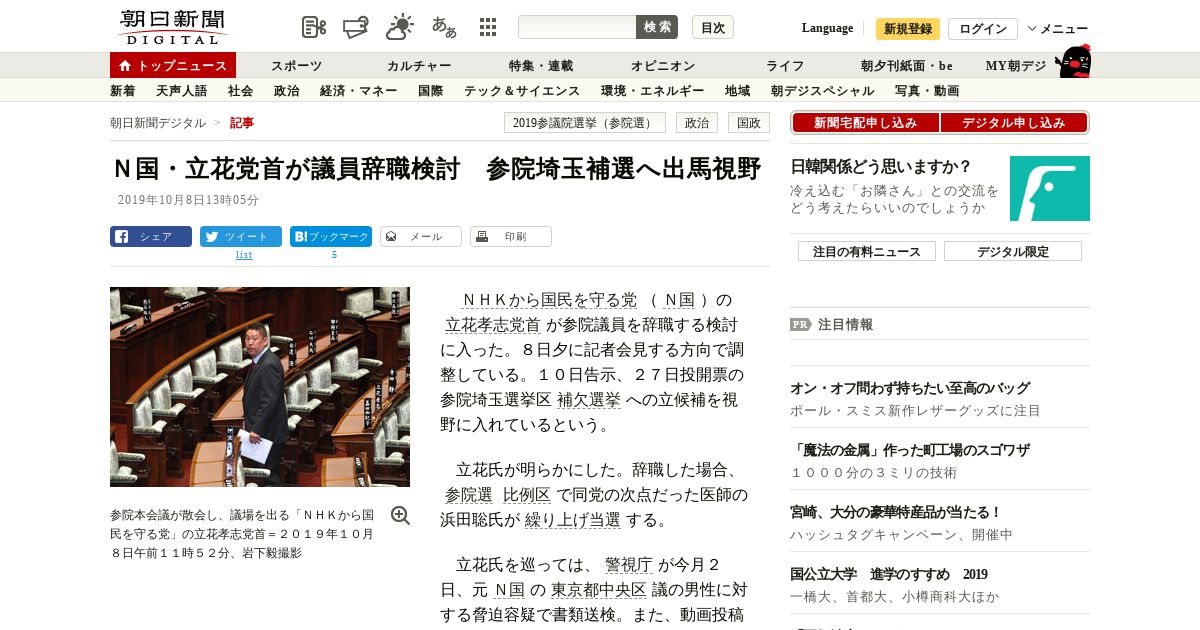Select 社会 in the sub-navigation

click(x=240, y=91)
